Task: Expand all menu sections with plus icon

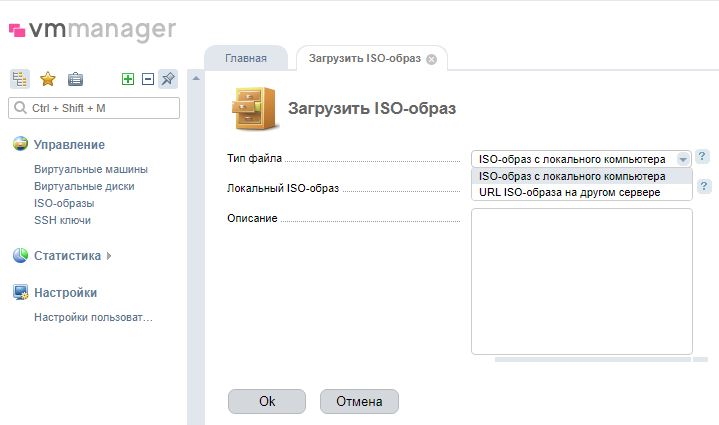Action: [128, 79]
